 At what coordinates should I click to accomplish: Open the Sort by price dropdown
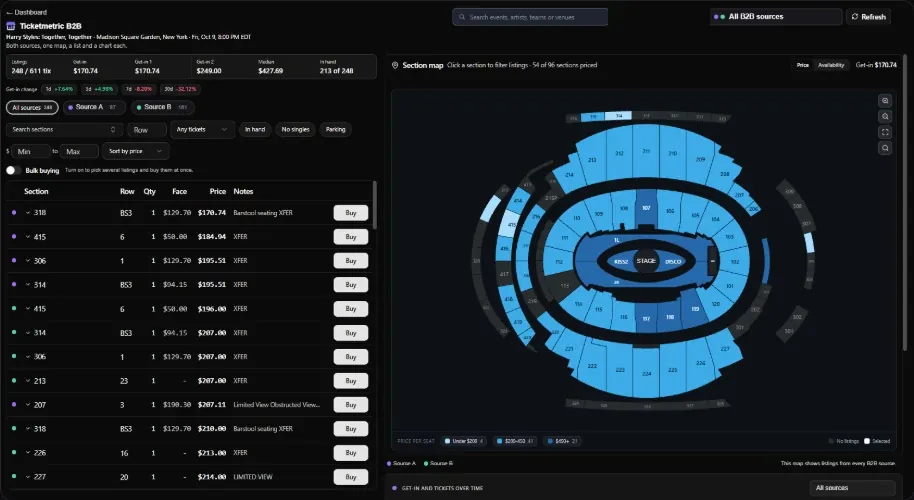point(135,152)
